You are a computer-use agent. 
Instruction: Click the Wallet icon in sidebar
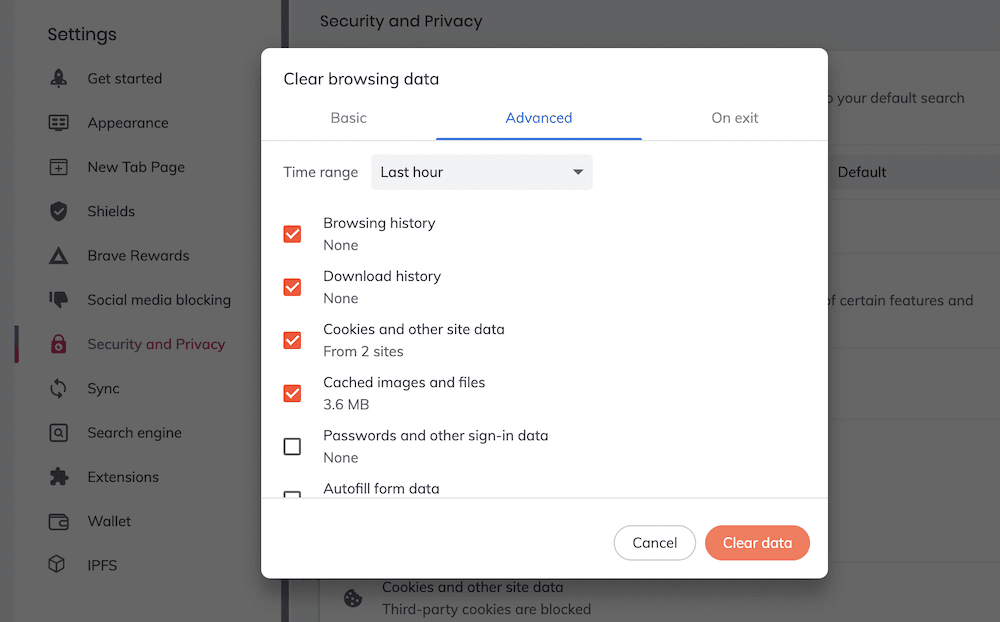59,521
